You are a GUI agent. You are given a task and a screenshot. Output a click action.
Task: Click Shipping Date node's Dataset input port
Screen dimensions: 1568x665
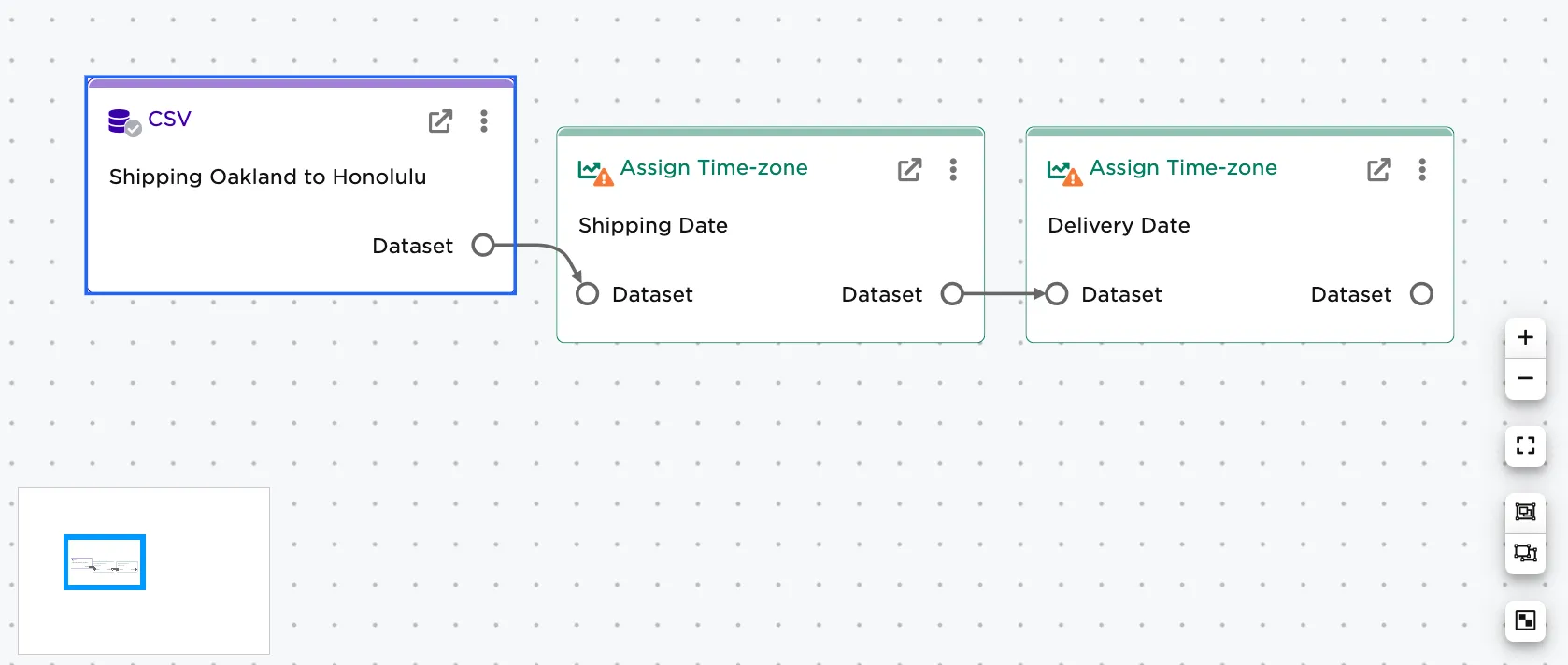(588, 294)
